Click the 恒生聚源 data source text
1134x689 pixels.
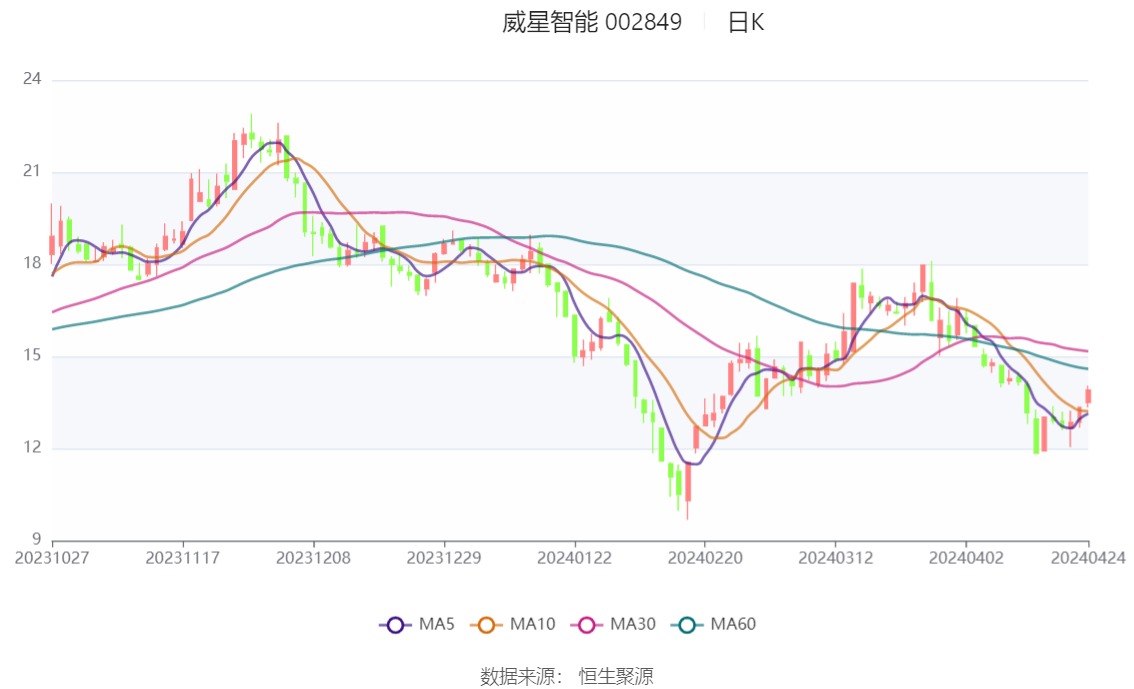tap(616, 677)
